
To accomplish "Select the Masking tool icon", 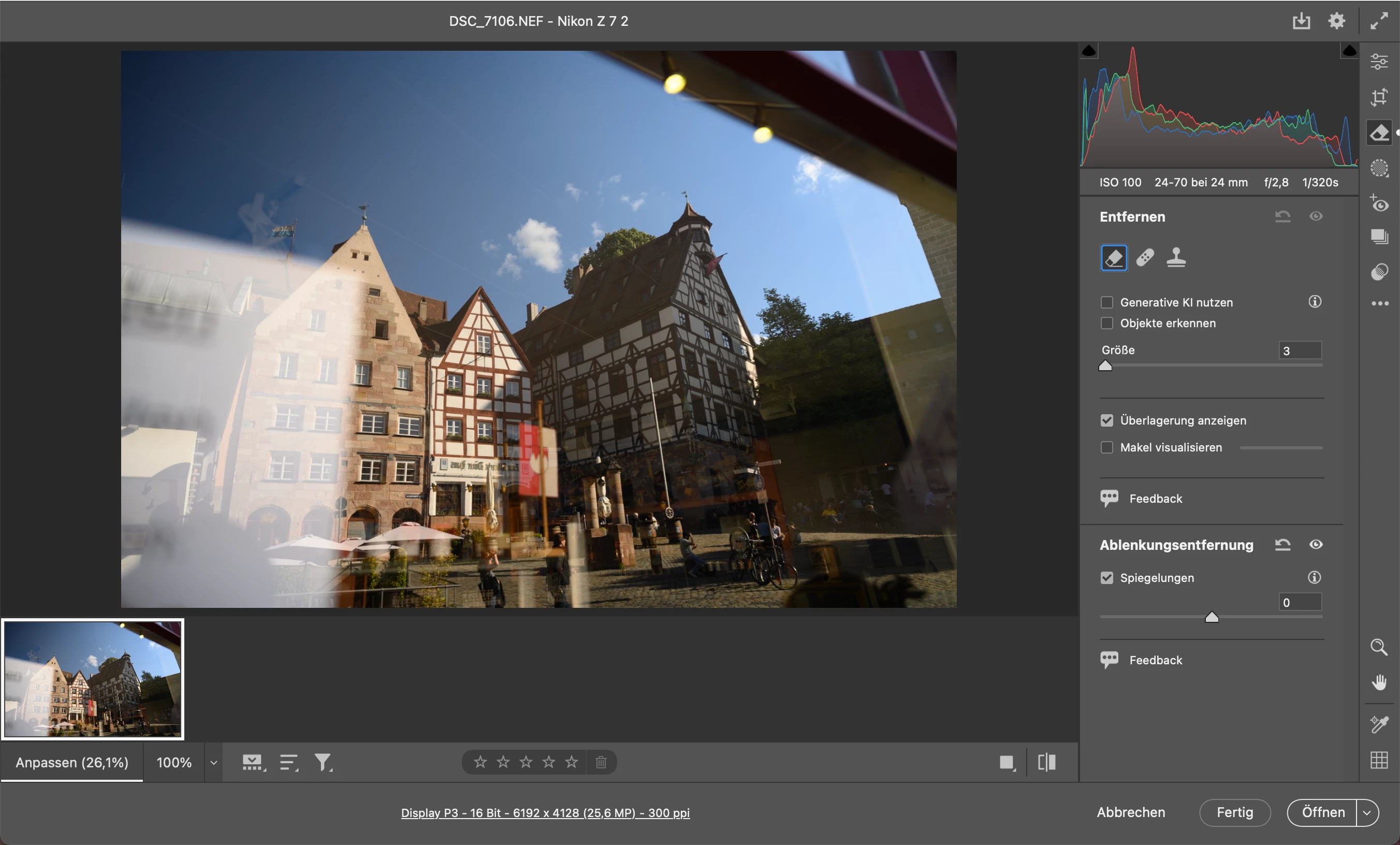I will tap(1379, 168).
